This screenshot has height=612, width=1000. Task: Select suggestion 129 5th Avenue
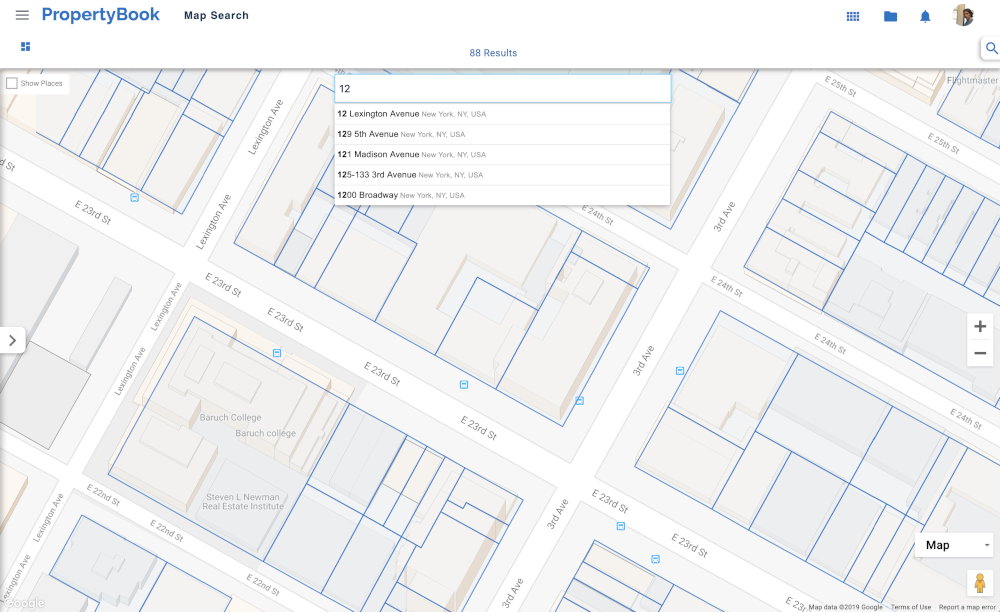pos(503,135)
